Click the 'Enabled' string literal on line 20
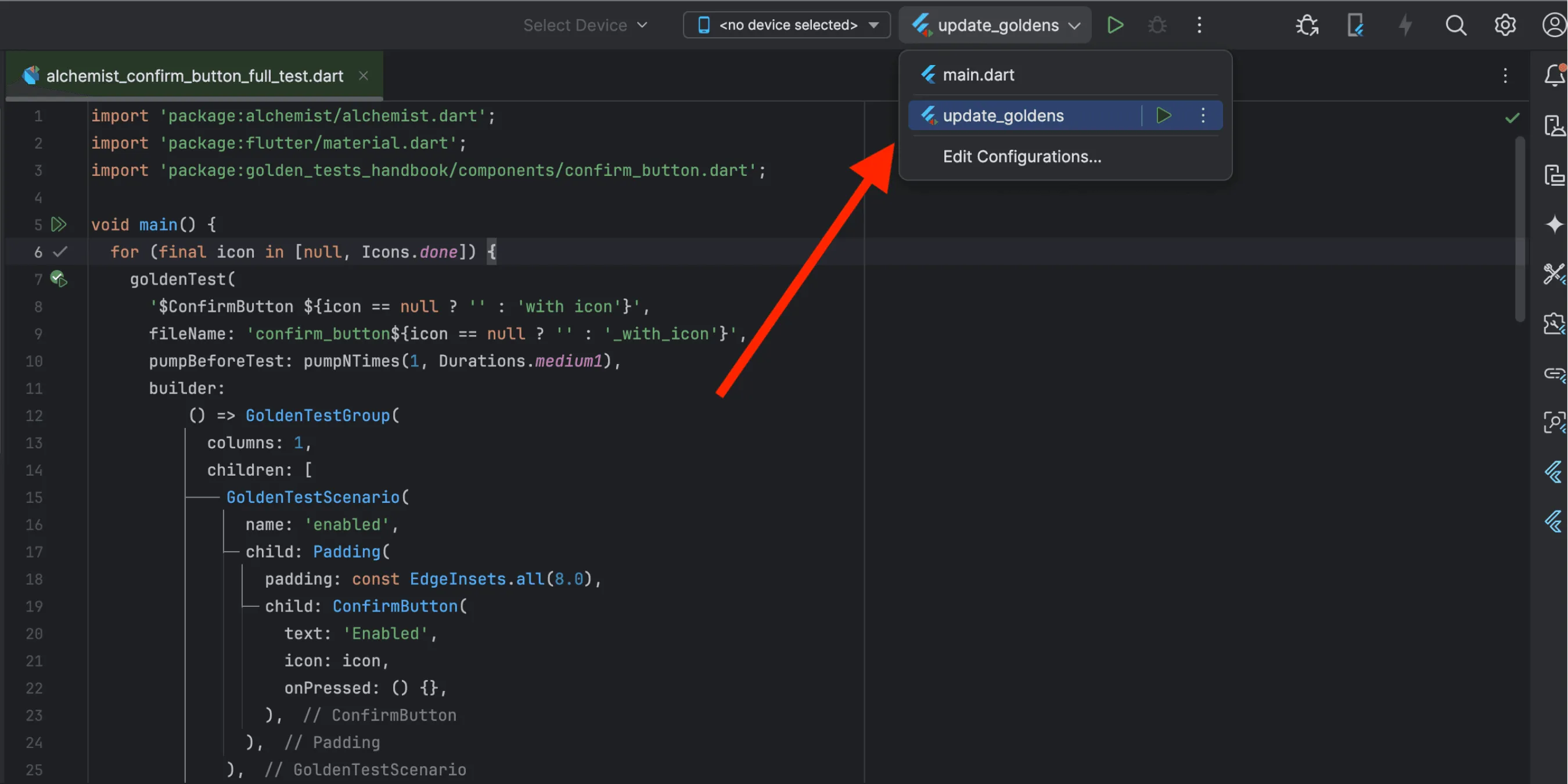 (385, 633)
